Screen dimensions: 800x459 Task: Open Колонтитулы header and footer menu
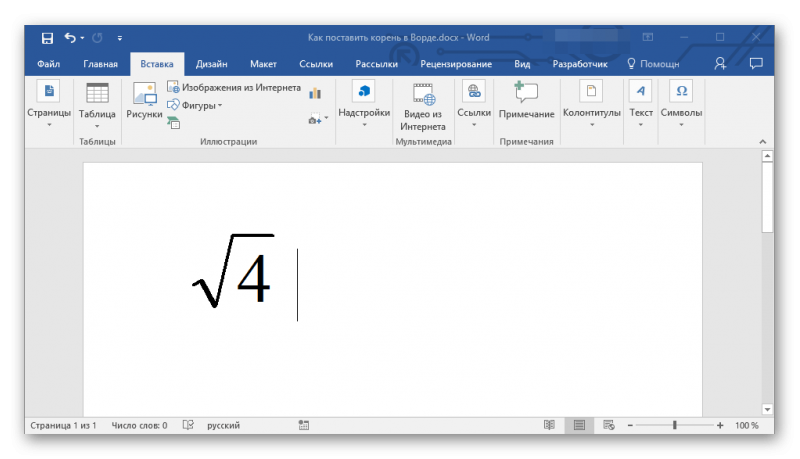(592, 105)
